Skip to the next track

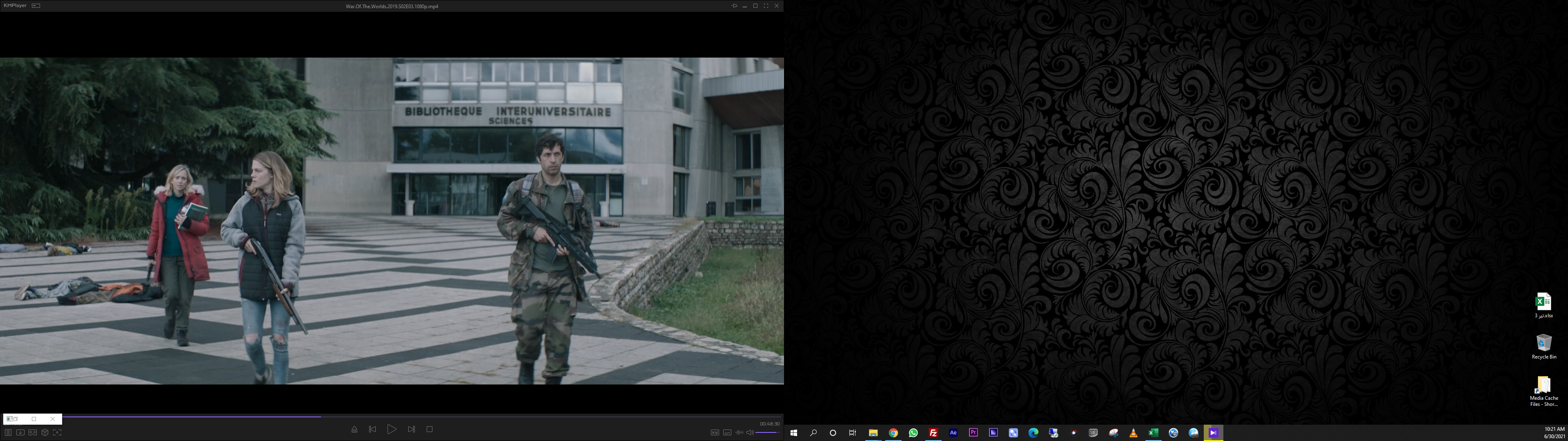pos(412,430)
